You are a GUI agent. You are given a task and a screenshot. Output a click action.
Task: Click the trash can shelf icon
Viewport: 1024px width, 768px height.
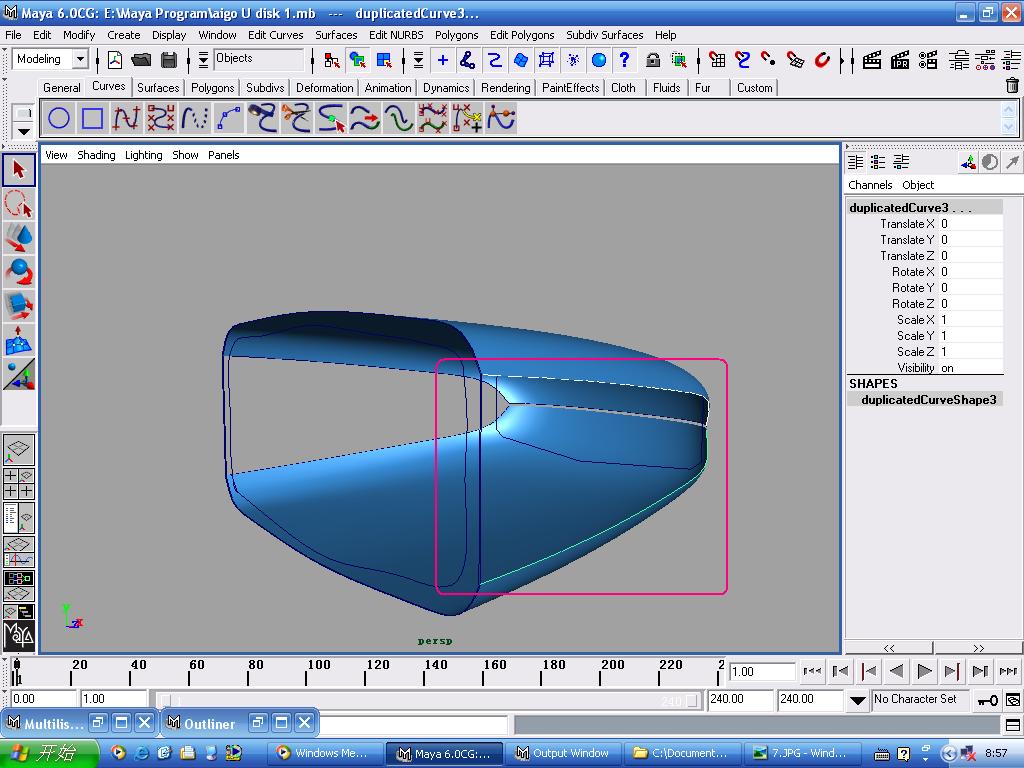click(1012, 86)
